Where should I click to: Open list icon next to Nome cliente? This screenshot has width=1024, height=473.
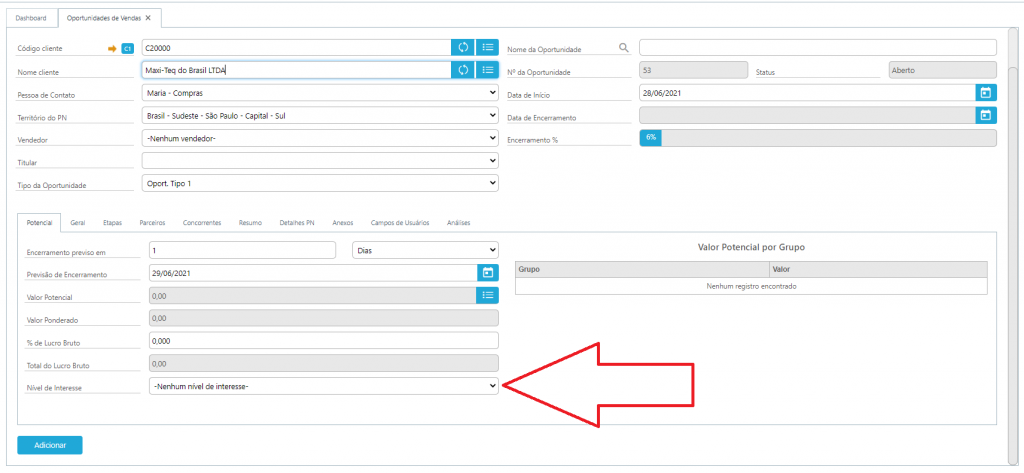(487, 70)
